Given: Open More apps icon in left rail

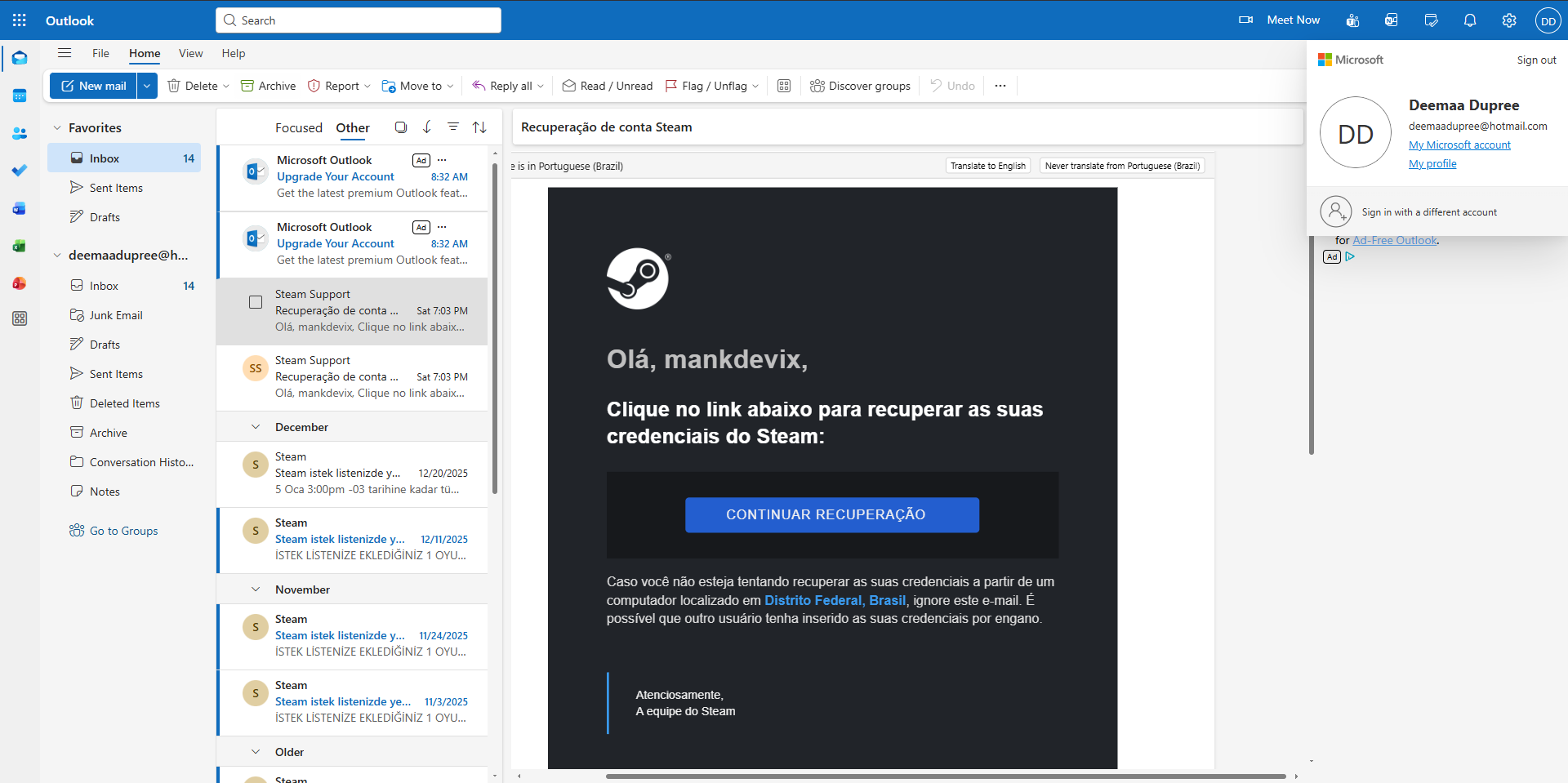Looking at the screenshot, I should 20,318.
